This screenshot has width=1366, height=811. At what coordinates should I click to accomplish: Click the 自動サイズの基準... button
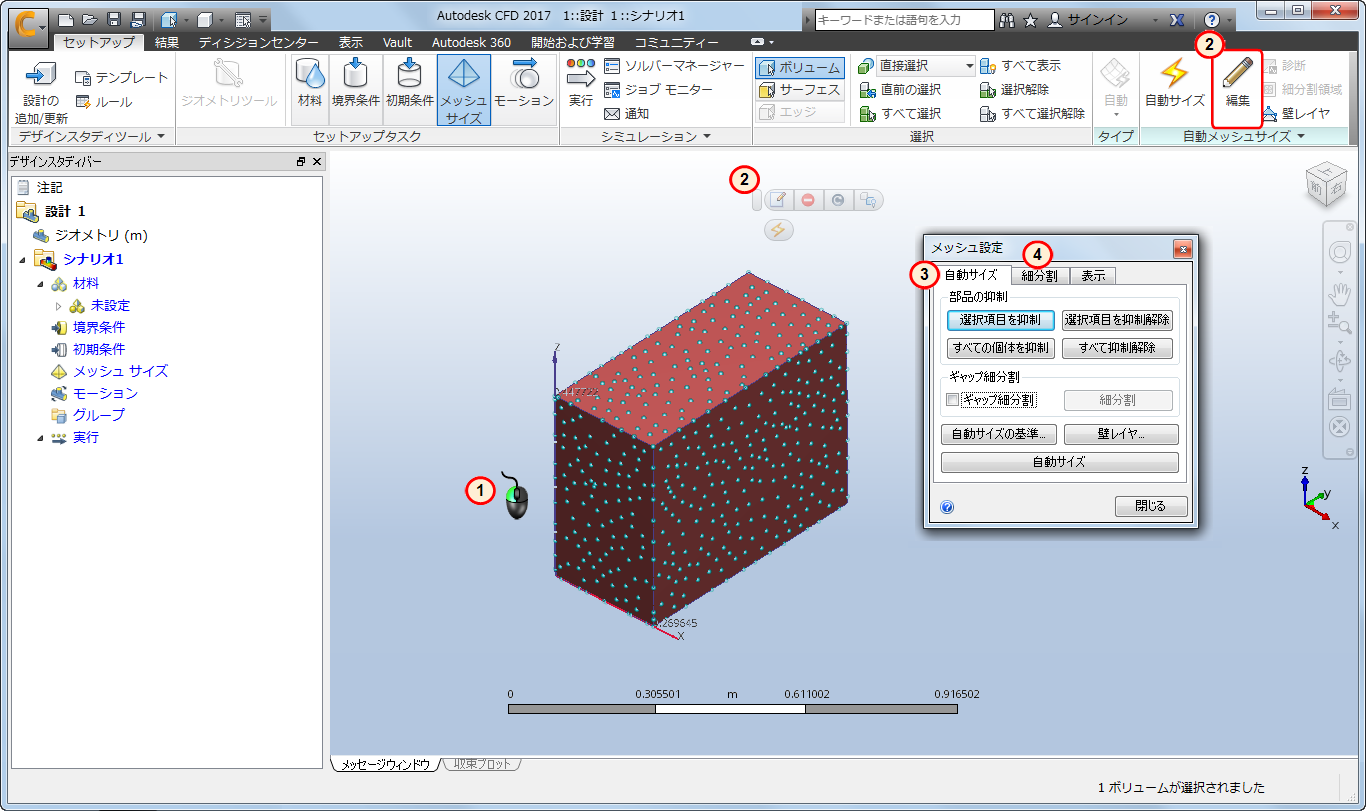click(x=999, y=434)
